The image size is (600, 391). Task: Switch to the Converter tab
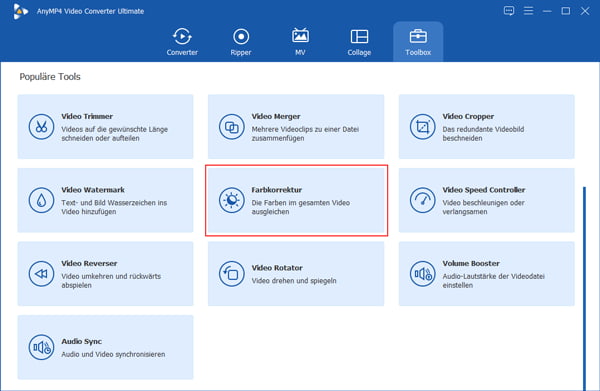(x=182, y=42)
